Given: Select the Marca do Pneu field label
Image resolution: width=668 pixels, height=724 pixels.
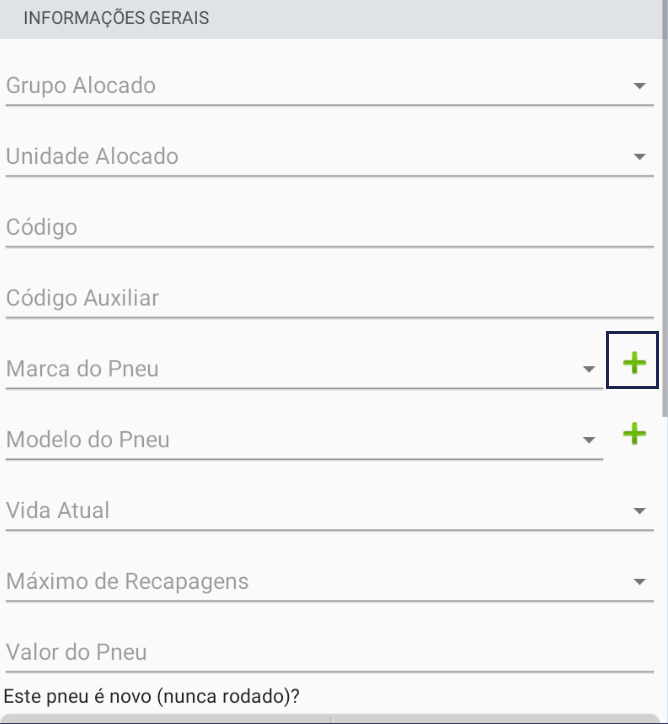Looking at the screenshot, I should tap(82, 369).
